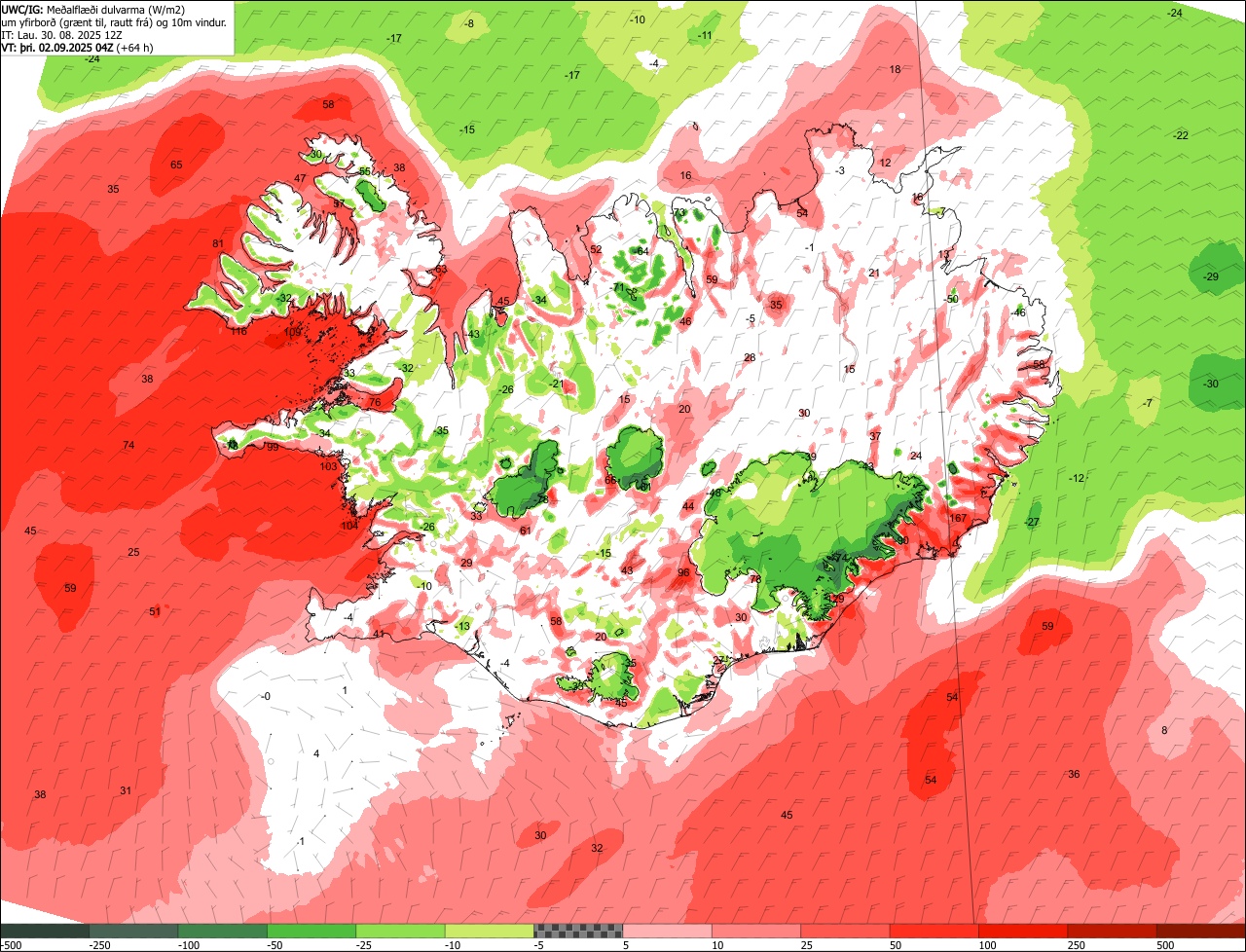Click the bright green -50 to -25 swatch
This screenshot has height=952, width=1246.
pyautogui.click(x=311, y=930)
